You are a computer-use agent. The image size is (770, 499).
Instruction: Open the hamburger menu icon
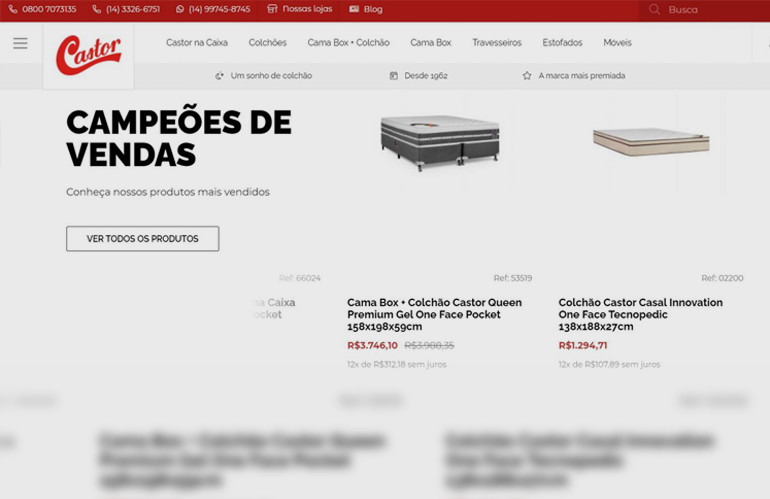click(x=20, y=43)
